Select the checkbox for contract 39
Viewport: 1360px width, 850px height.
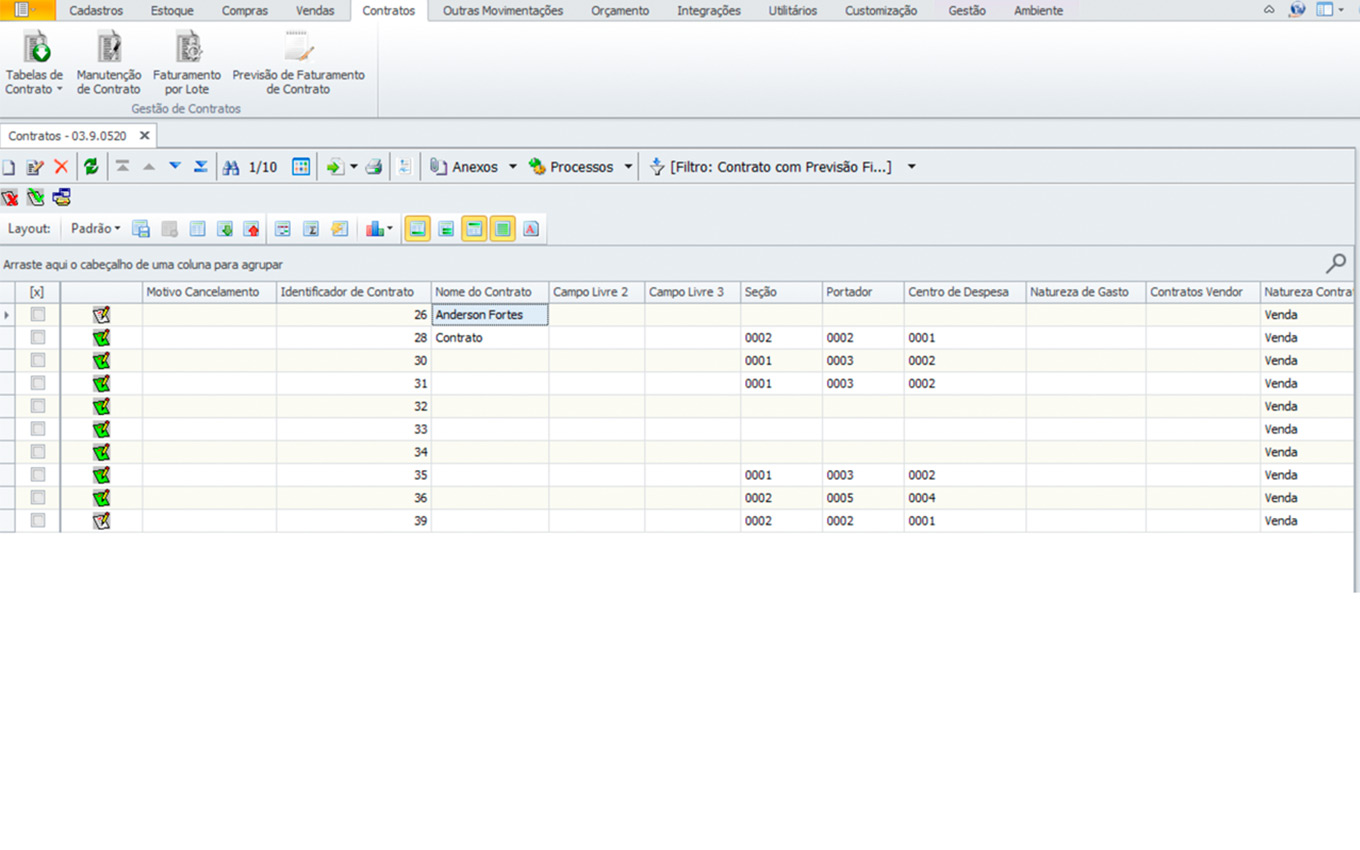(x=38, y=521)
